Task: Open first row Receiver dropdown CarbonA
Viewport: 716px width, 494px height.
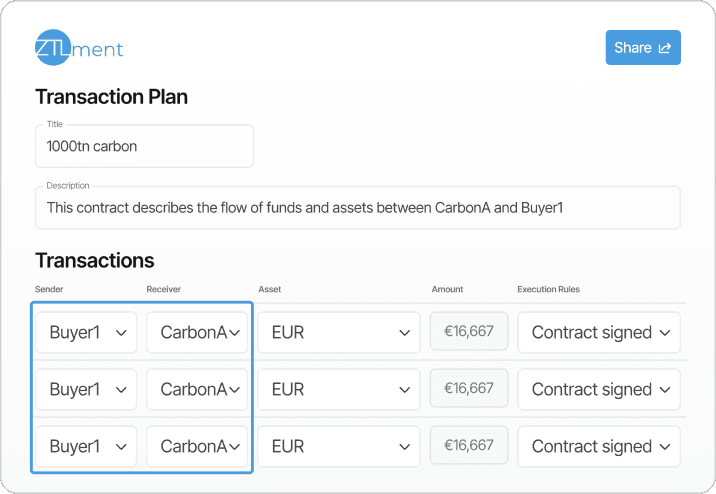Action: 197,333
